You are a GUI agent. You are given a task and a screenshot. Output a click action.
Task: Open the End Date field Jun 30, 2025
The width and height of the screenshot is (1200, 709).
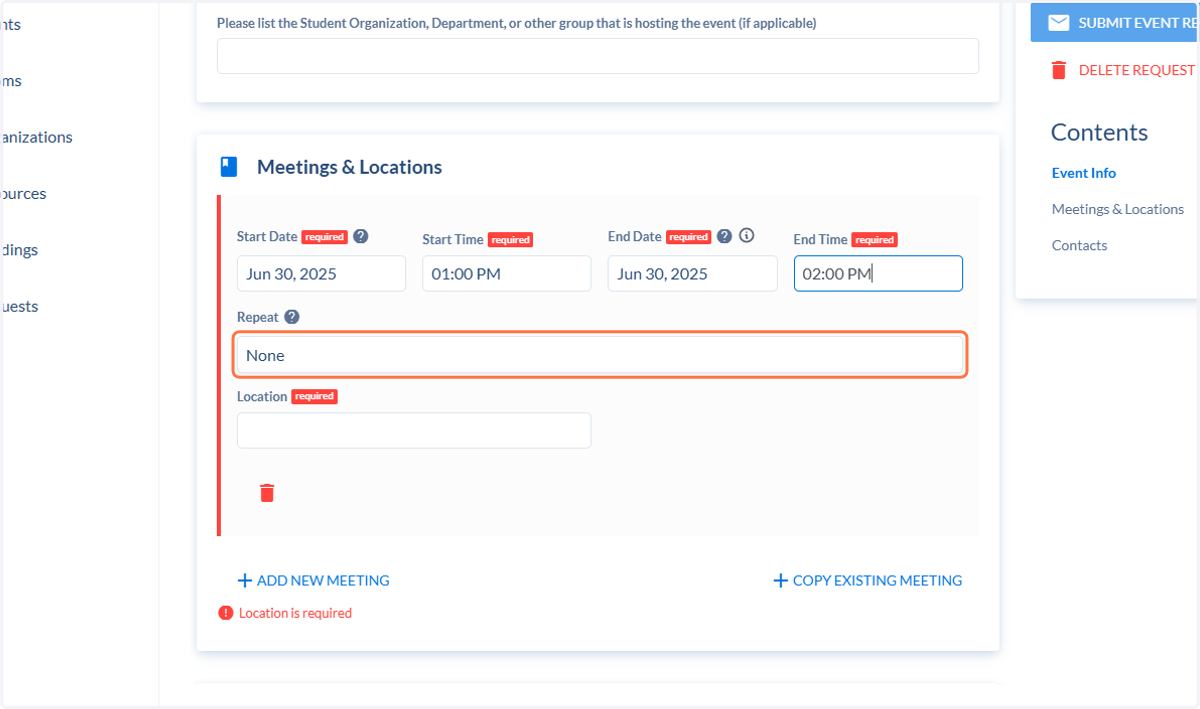pyautogui.click(x=692, y=274)
